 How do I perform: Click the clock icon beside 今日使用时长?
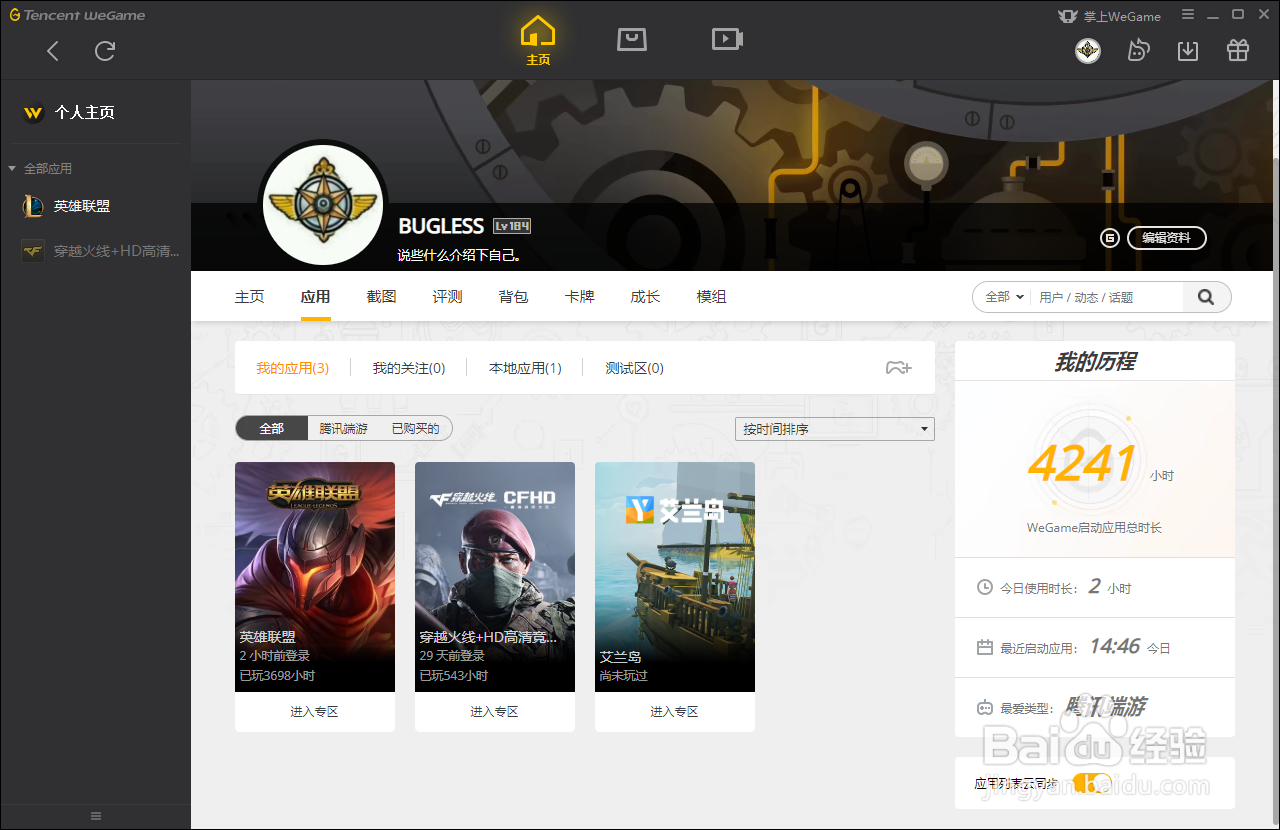click(x=985, y=588)
